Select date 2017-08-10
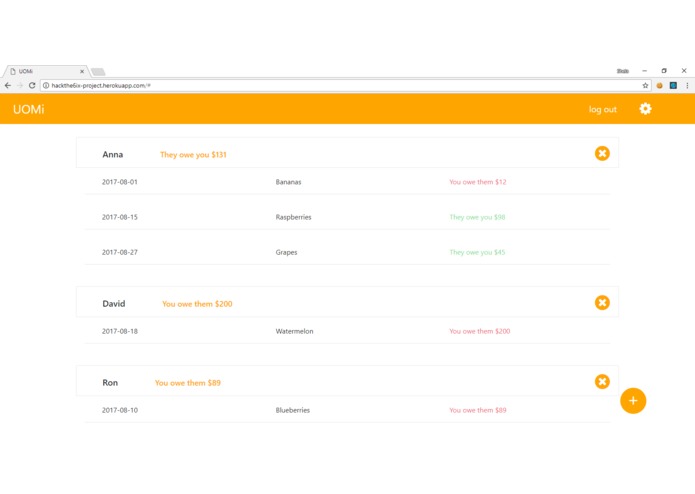The image size is (695, 494). pyautogui.click(x=120, y=410)
